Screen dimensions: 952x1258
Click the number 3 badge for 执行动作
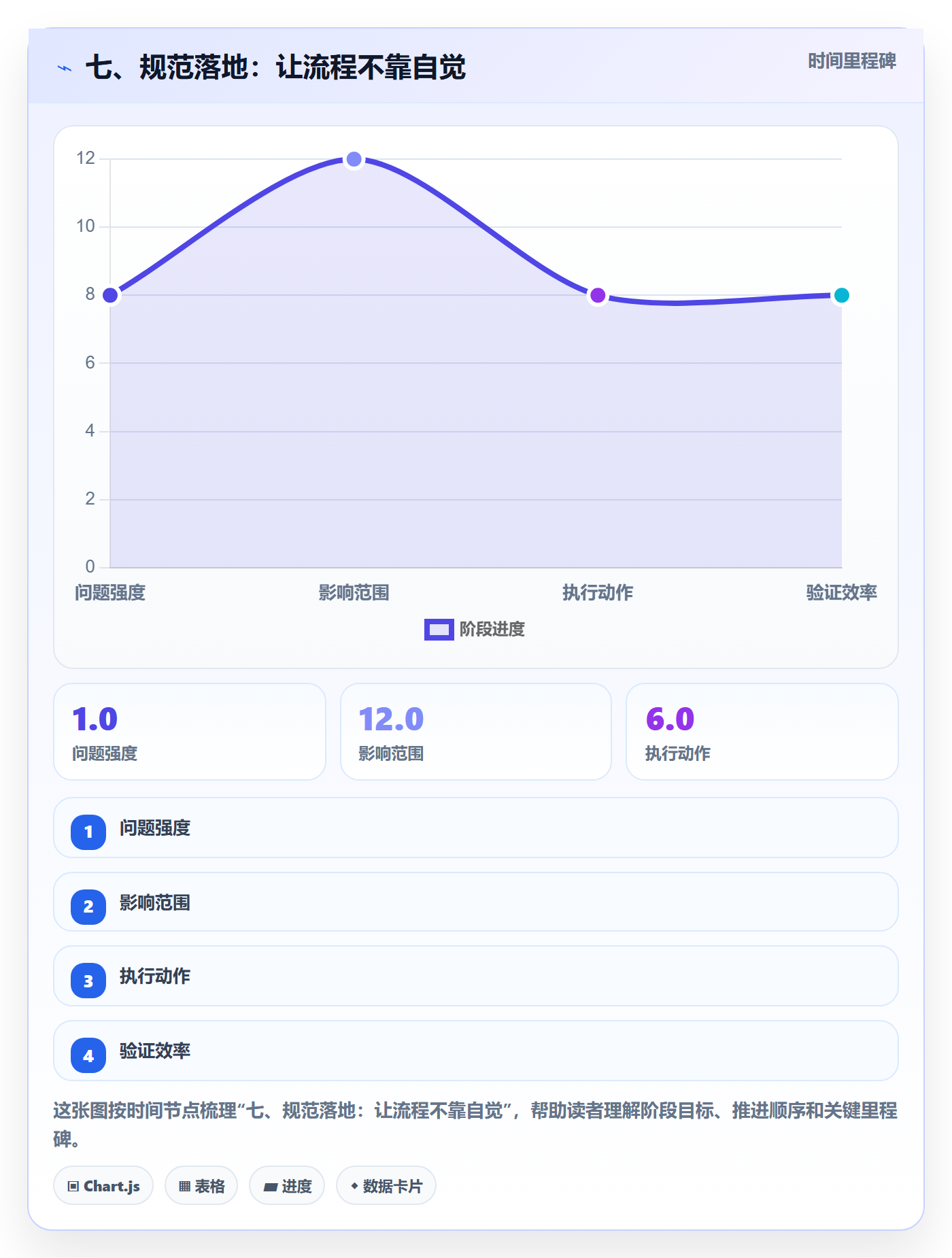(x=88, y=981)
